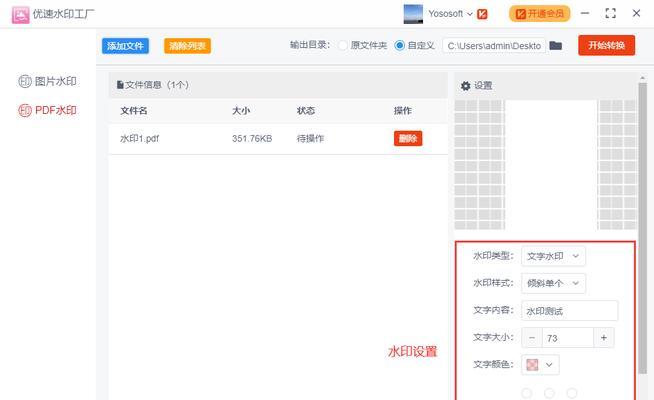Image resolution: width=654 pixels, height=400 pixels.
Task: Switch to the PDF水印 sidebar tab
Action: pos(47,110)
